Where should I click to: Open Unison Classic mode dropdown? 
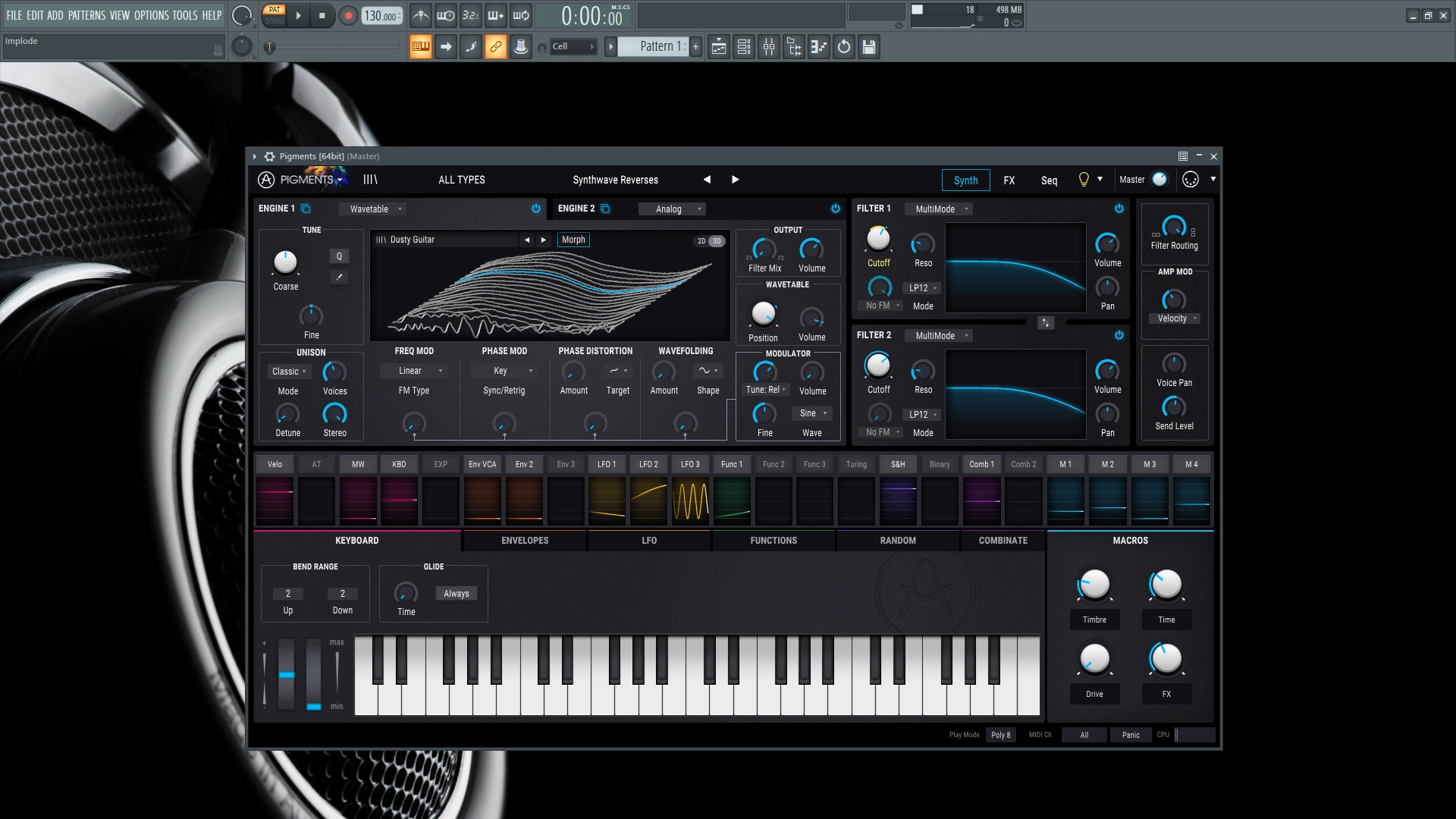288,372
